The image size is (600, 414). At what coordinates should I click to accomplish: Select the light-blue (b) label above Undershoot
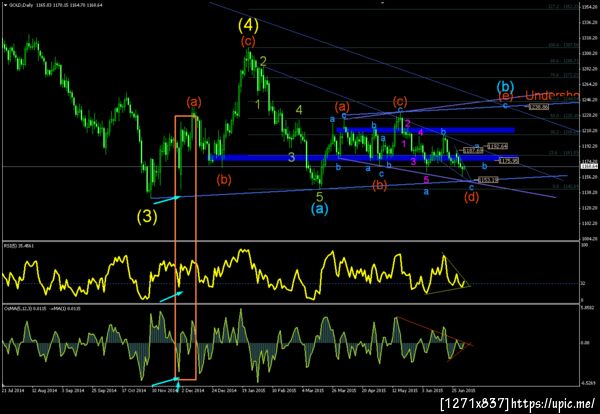pos(505,86)
